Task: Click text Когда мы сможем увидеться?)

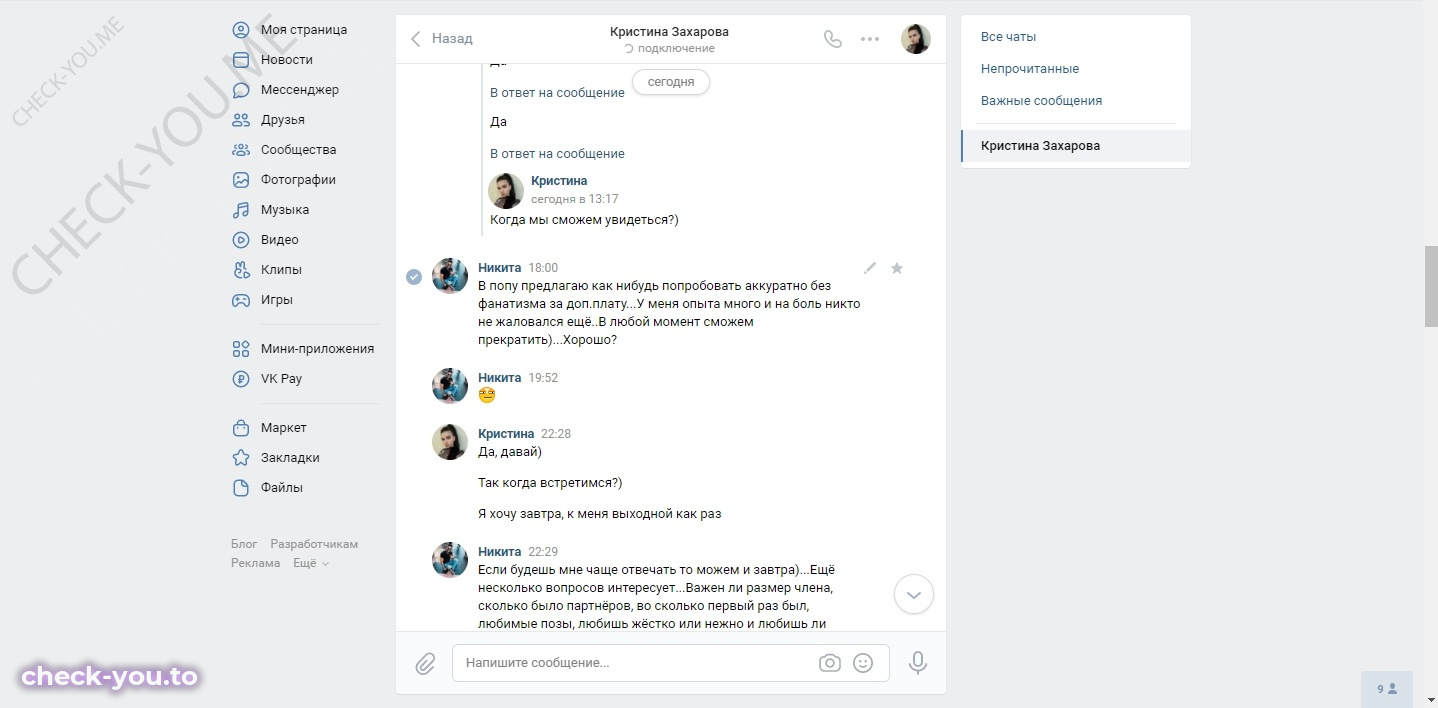Action: coord(584,220)
